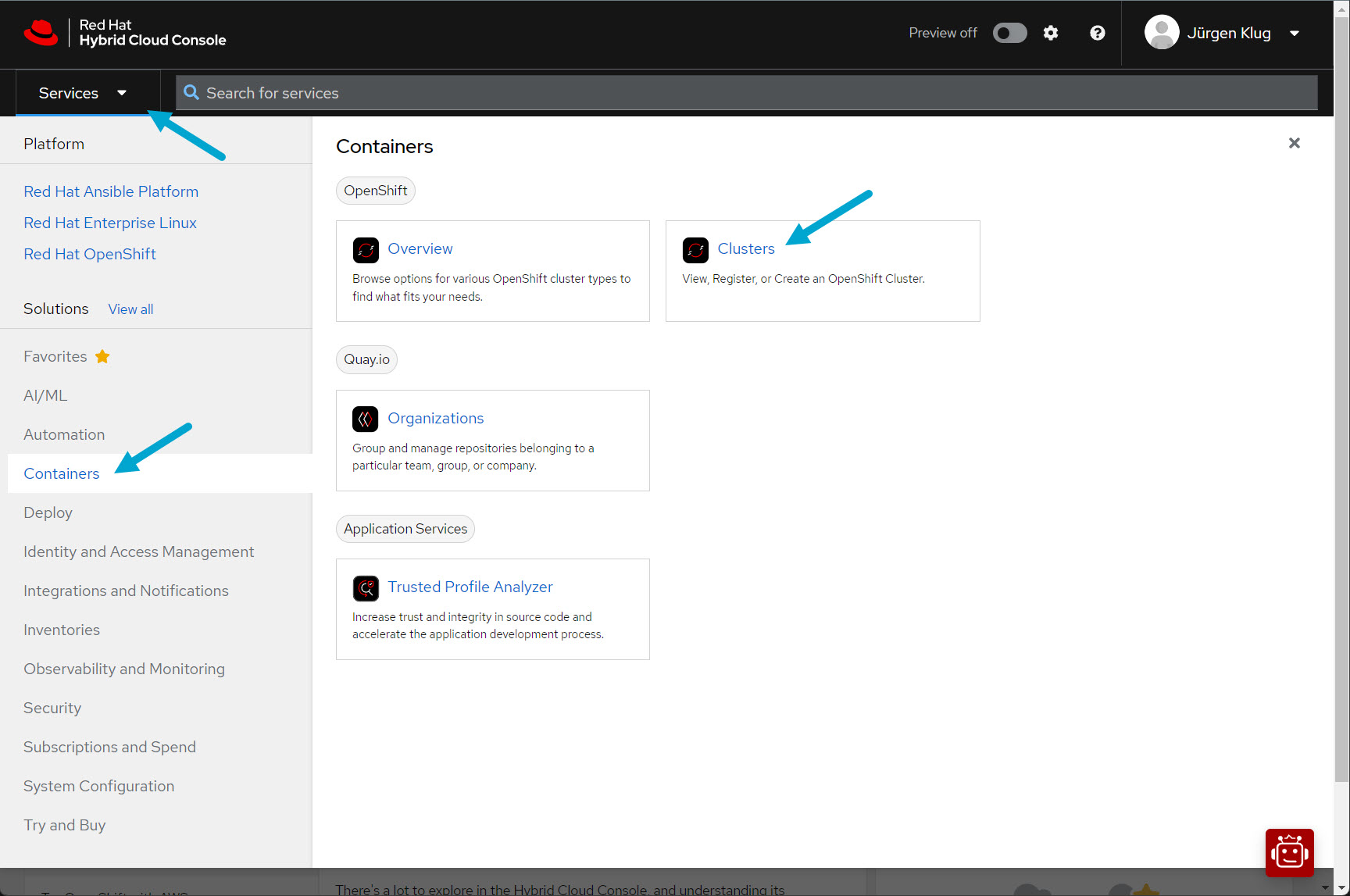The height and width of the screenshot is (896, 1350).
Task: Click the Red Hat logo icon
Action: point(41,33)
